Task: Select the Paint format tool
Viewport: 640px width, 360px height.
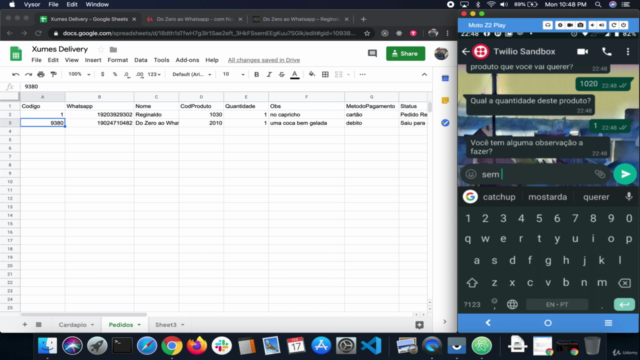Action: [53, 74]
